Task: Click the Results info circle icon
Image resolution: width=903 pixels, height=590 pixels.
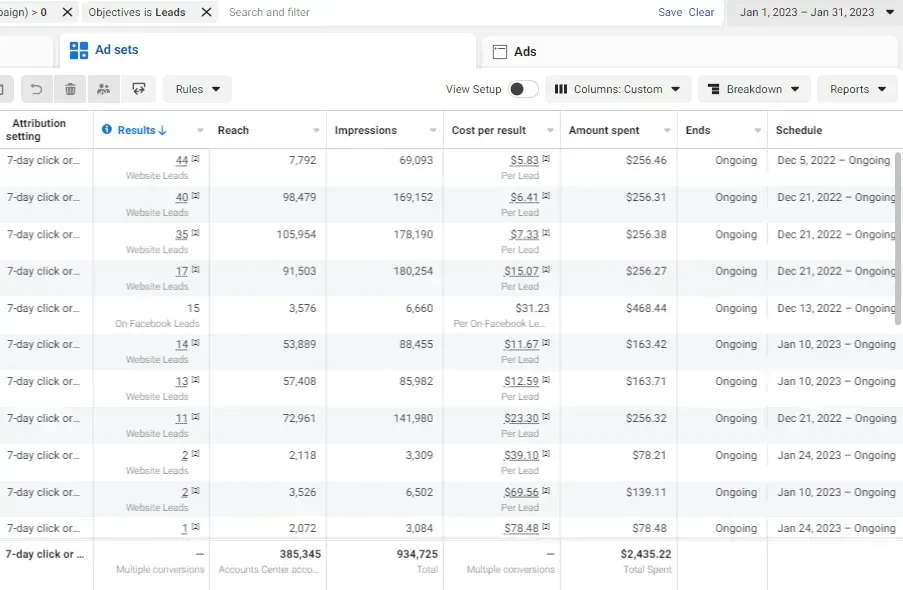Action: pos(107,130)
